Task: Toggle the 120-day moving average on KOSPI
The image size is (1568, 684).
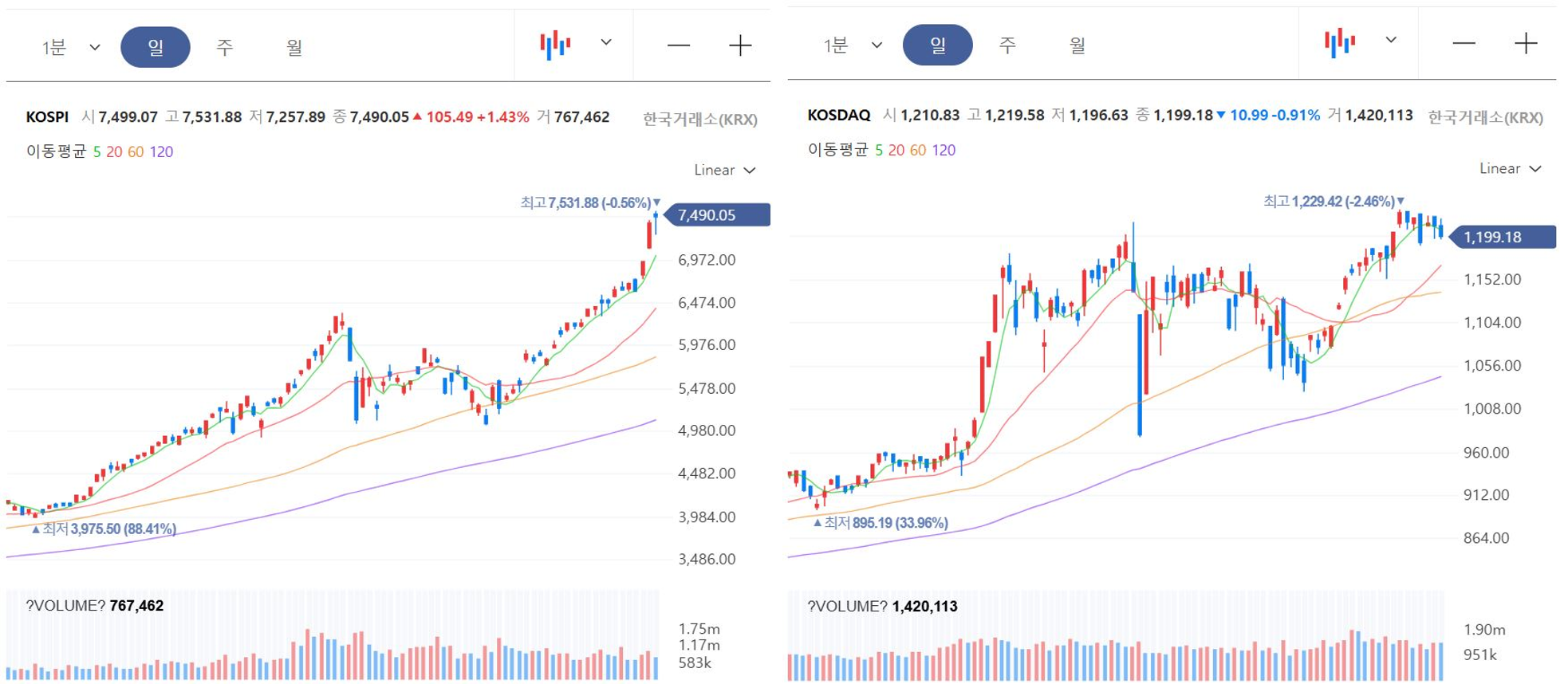Action: (x=161, y=151)
